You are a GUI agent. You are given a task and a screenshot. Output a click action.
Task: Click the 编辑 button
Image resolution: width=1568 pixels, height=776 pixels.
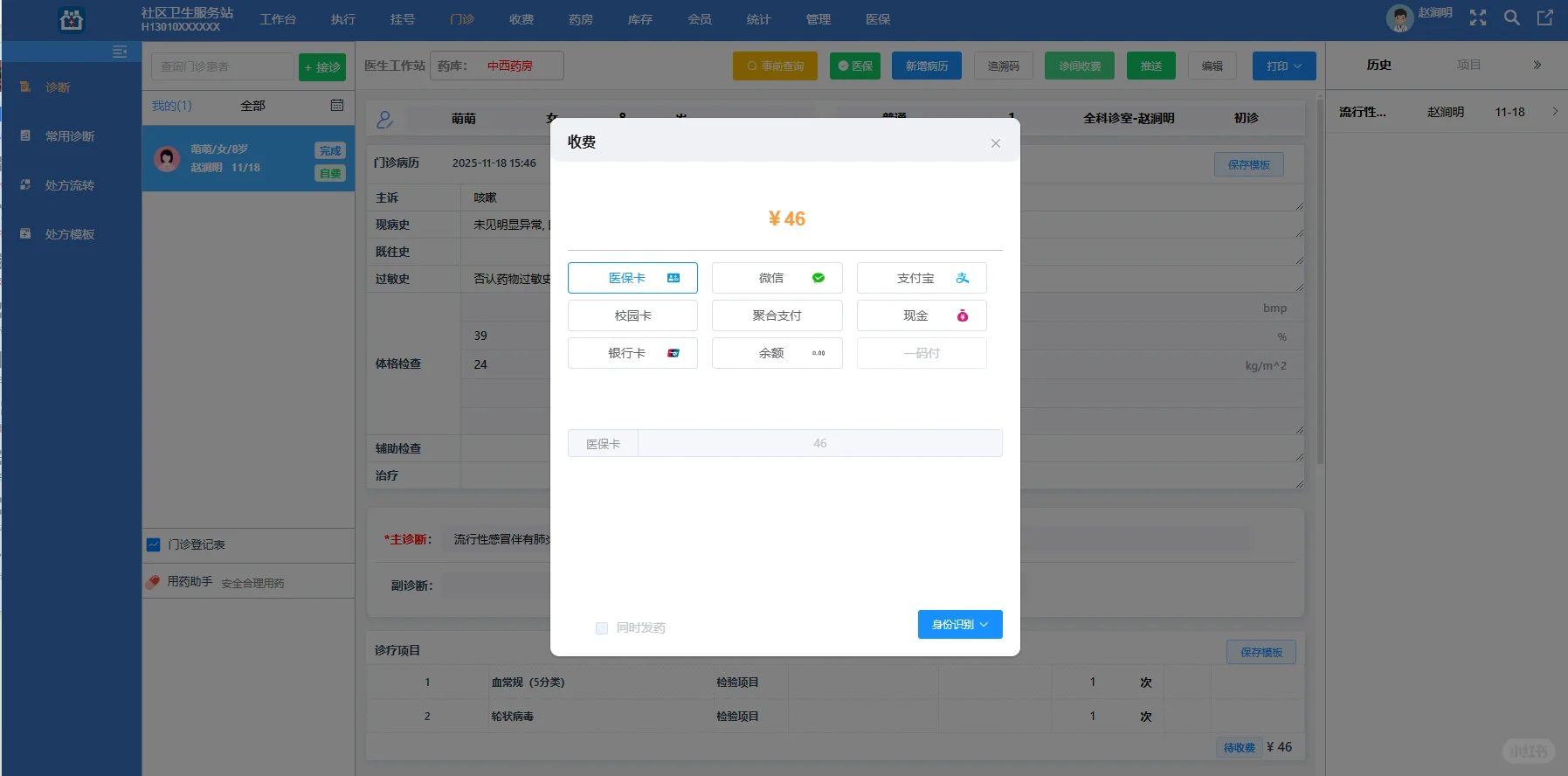coord(1212,66)
